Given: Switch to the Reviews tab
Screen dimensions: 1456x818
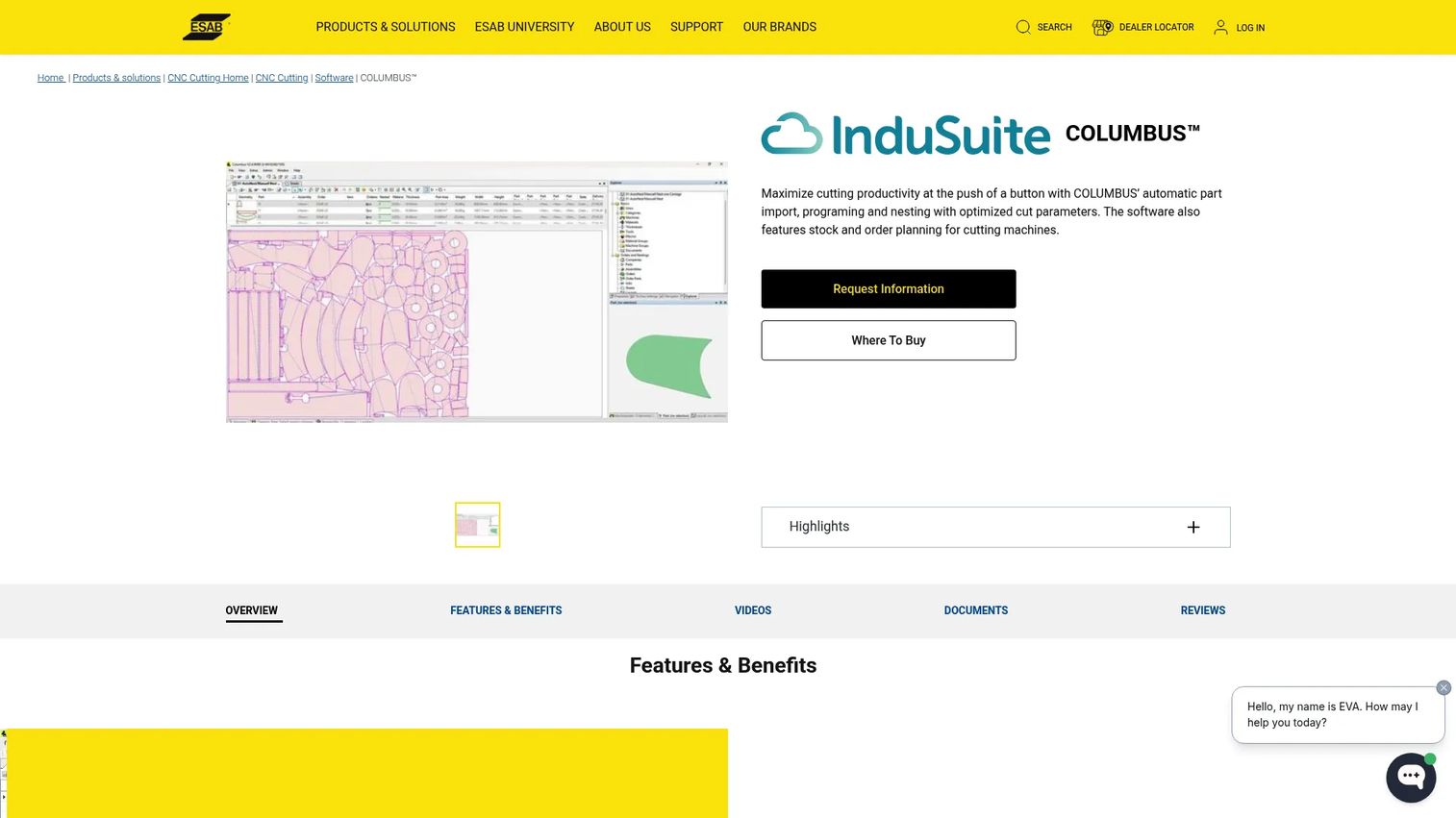Looking at the screenshot, I should (1203, 610).
